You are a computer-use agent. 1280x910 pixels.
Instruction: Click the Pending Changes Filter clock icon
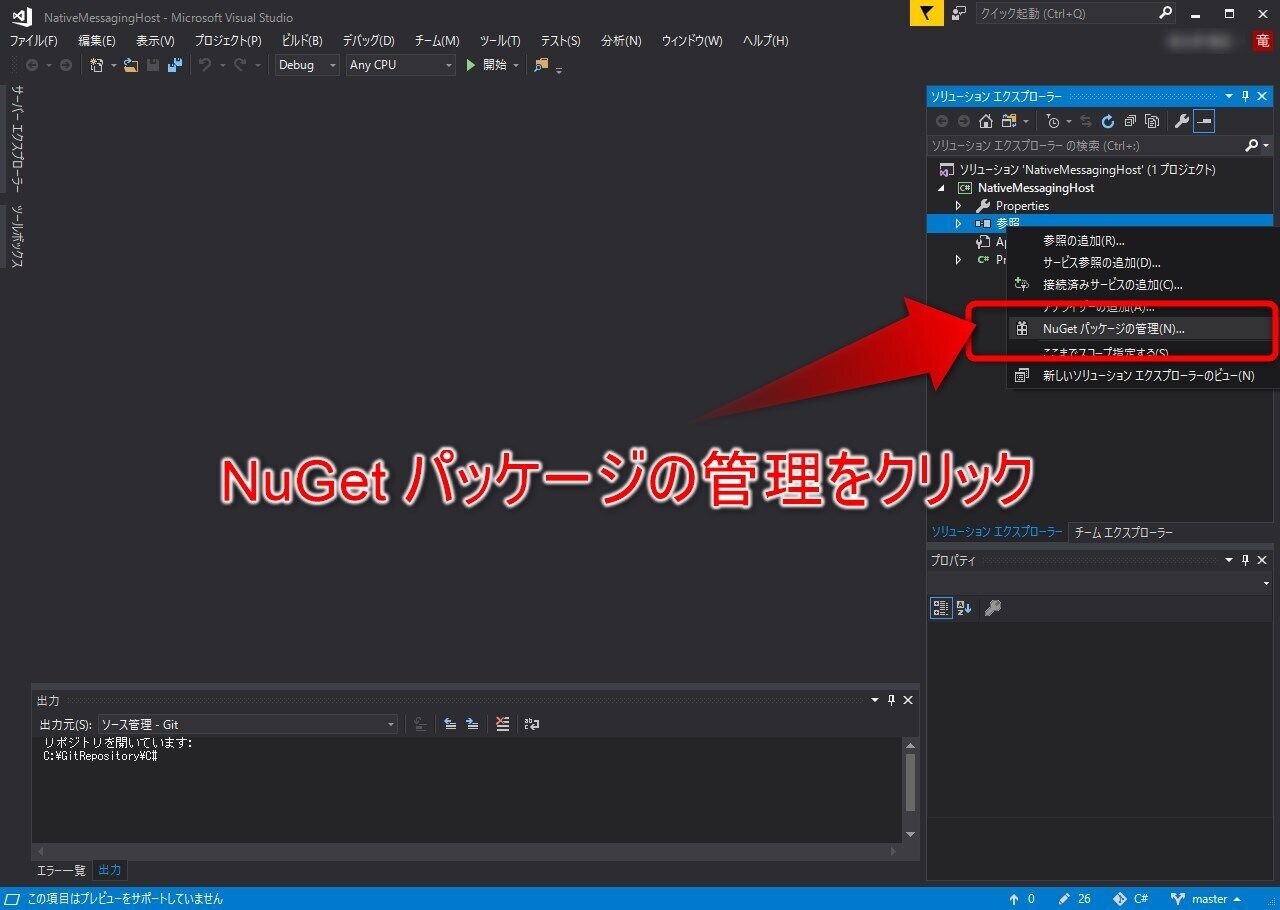(1053, 121)
